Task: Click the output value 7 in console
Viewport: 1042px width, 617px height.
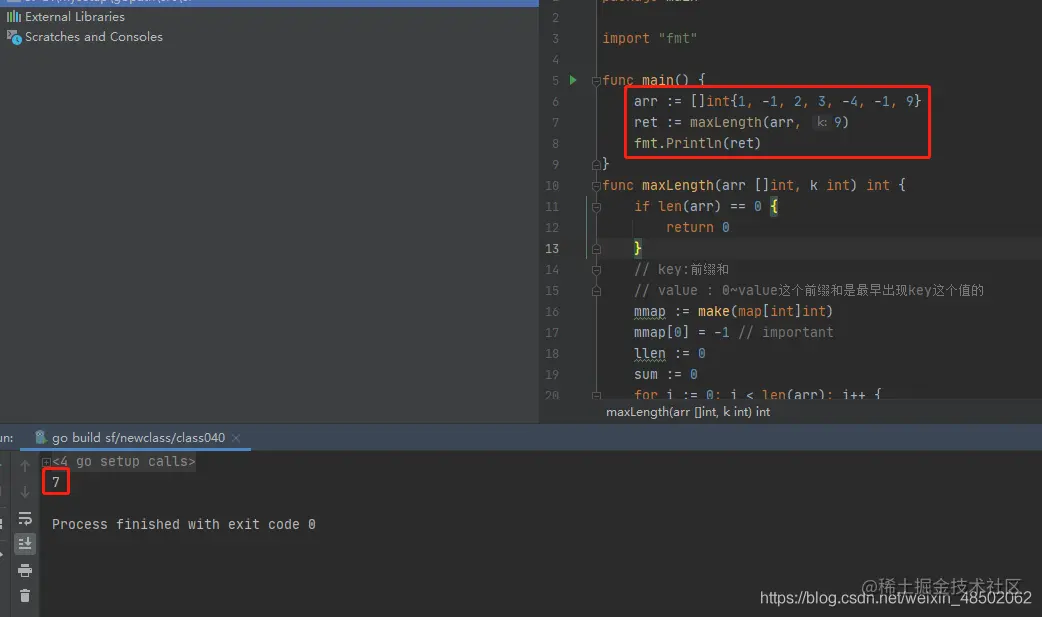Action: [x=56, y=482]
